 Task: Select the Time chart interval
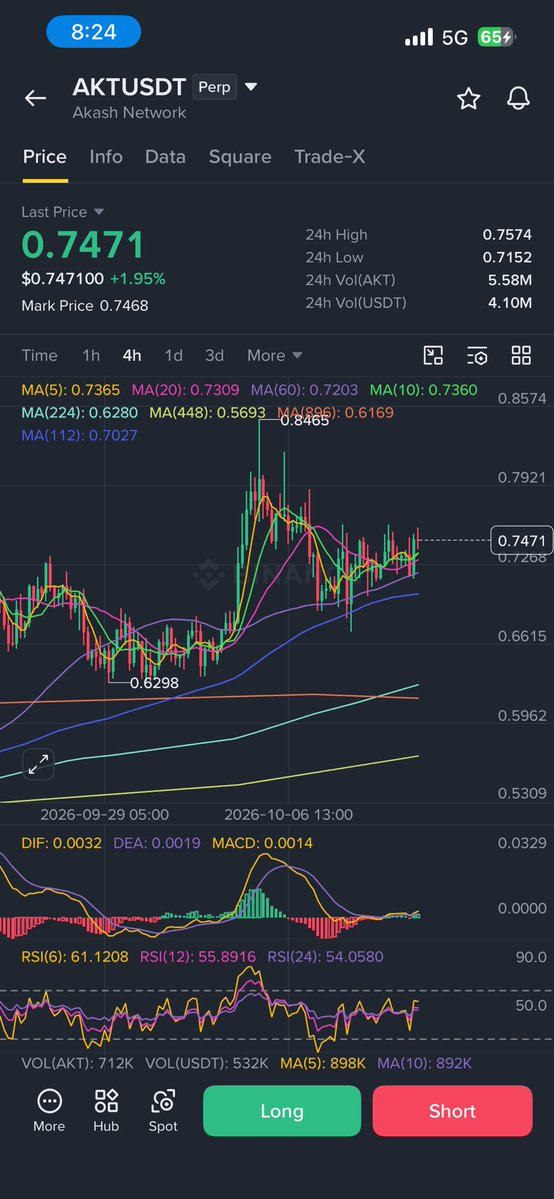coord(39,356)
